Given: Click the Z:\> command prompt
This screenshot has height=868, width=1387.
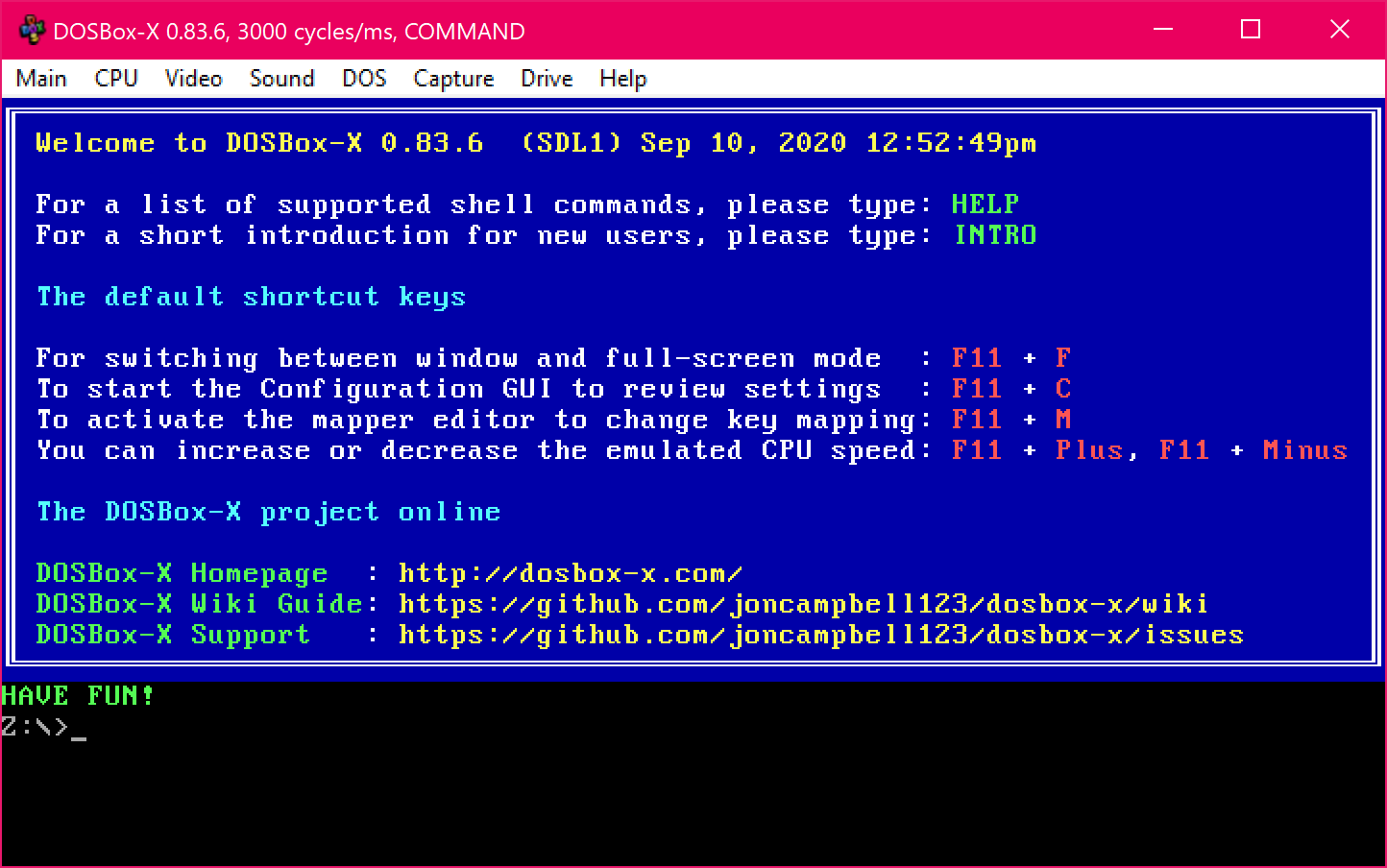Looking at the screenshot, I should pos(36,727).
